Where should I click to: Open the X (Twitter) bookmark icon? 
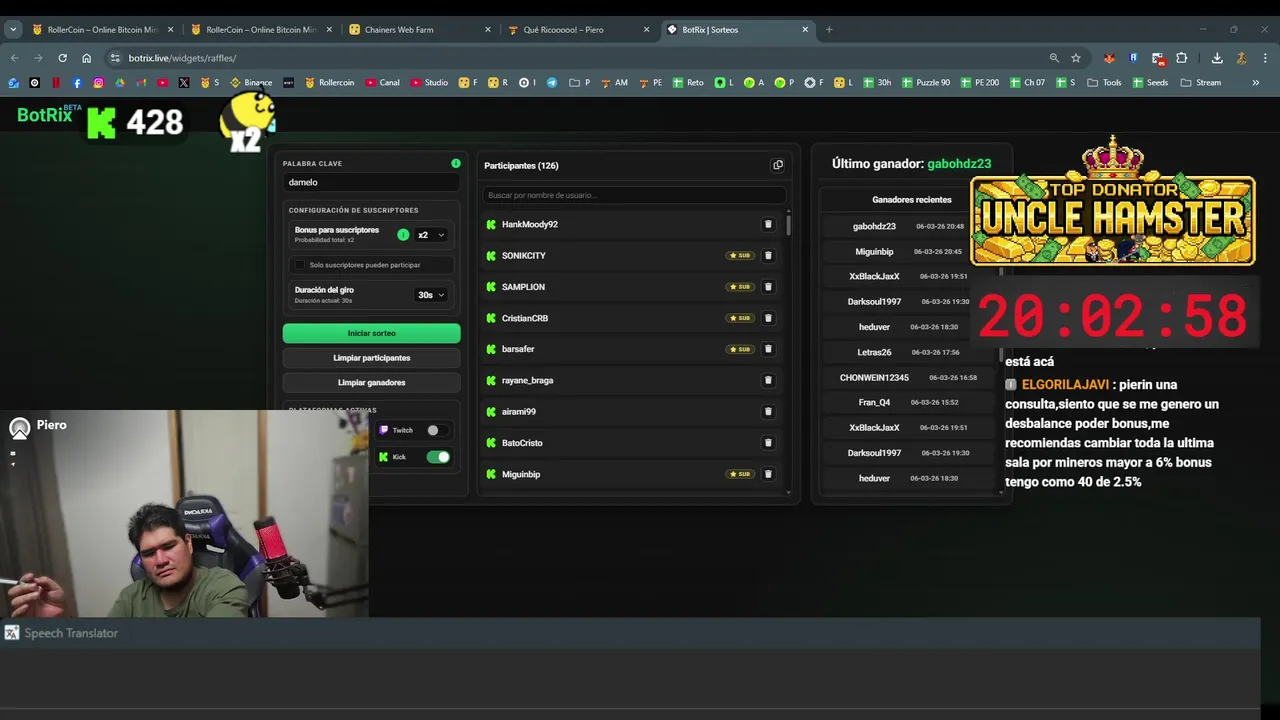point(184,83)
